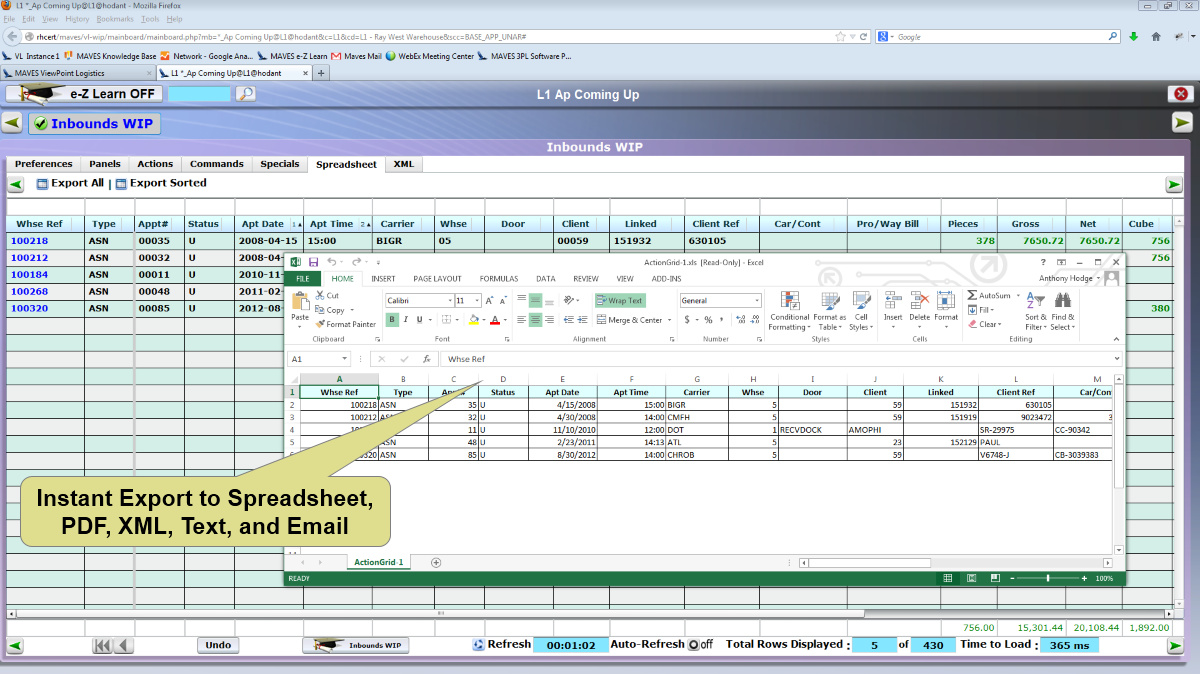Click Sort & Filter in Excel
The width and height of the screenshot is (1200, 674).
point(1036,310)
